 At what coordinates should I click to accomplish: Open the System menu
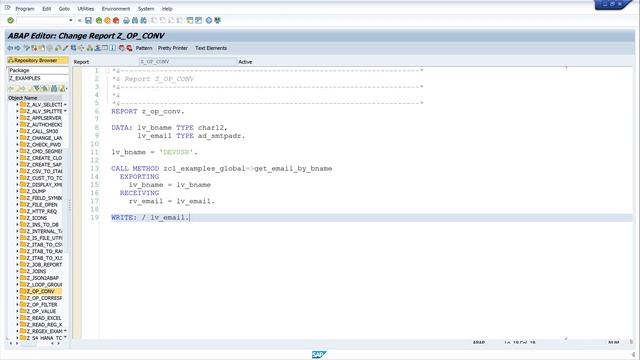pos(146,9)
